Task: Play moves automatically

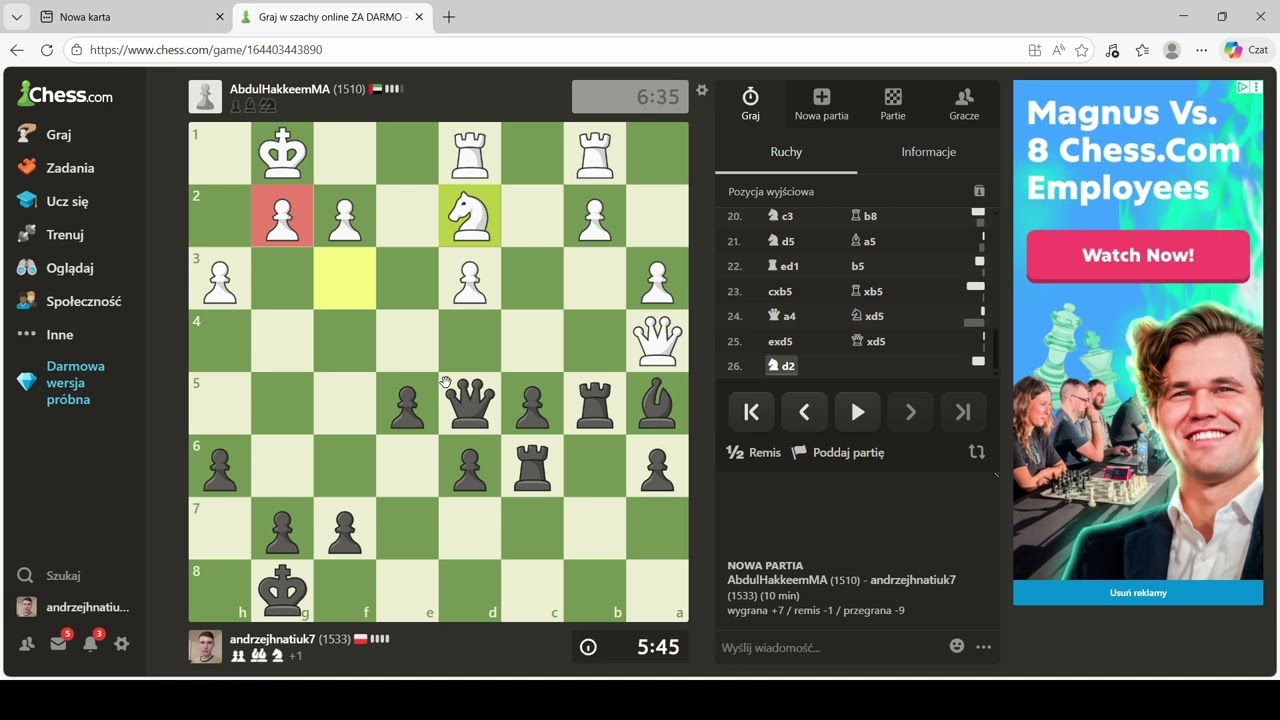Action: click(857, 412)
